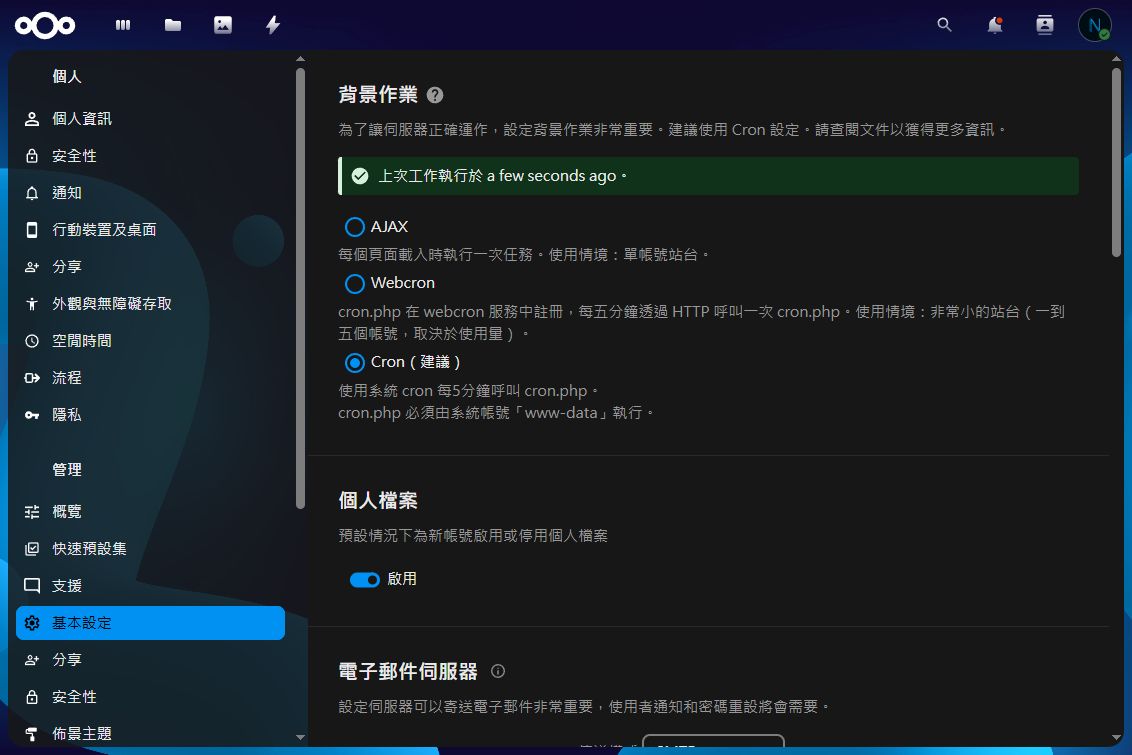This screenshot has height=755, width=1132.
Task: Click chat icon next to 支援
Action: (32, 585)
